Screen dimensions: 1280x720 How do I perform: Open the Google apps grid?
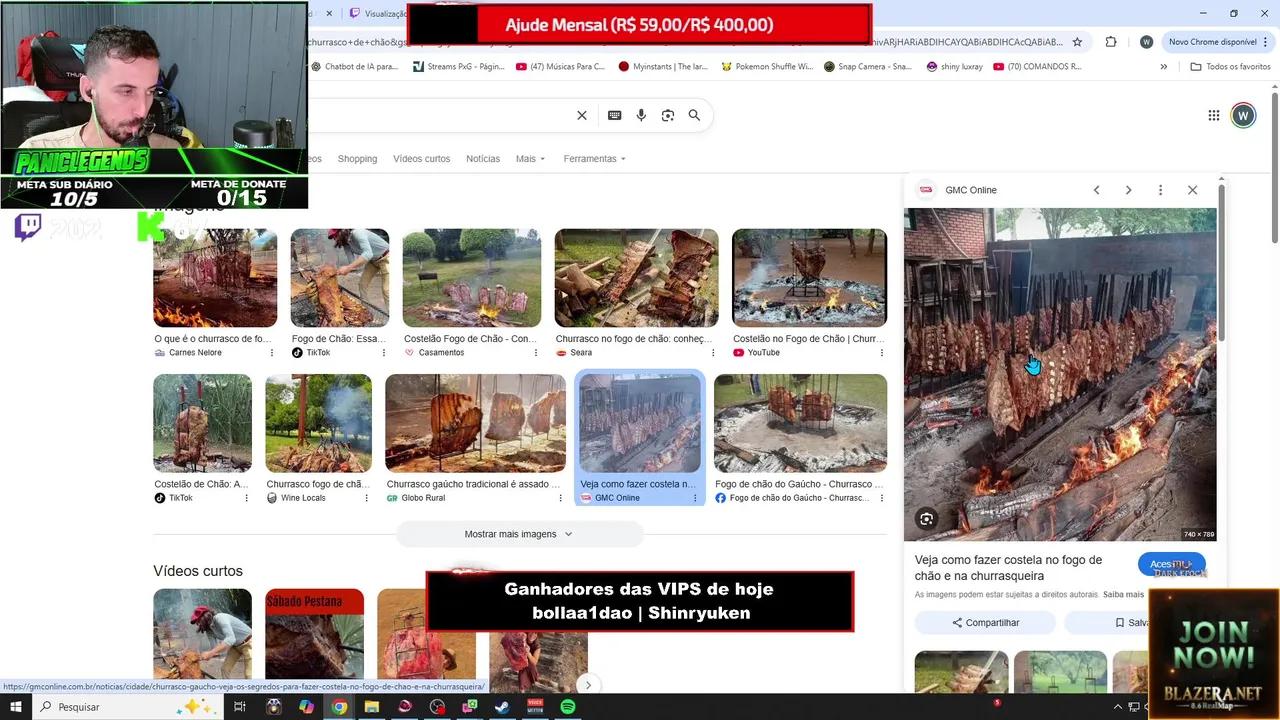coord(1214,115)
